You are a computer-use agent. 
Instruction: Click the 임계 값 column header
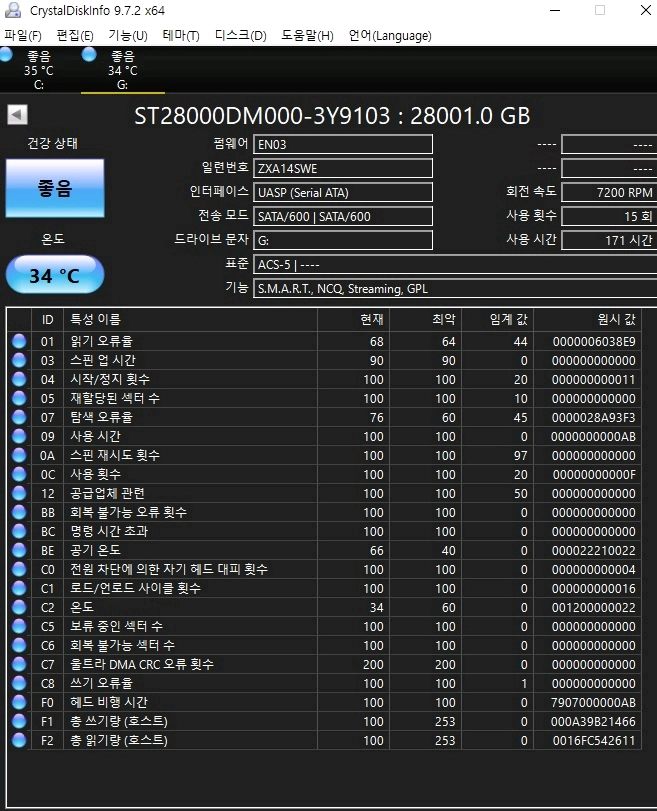(x=497, y=320)
